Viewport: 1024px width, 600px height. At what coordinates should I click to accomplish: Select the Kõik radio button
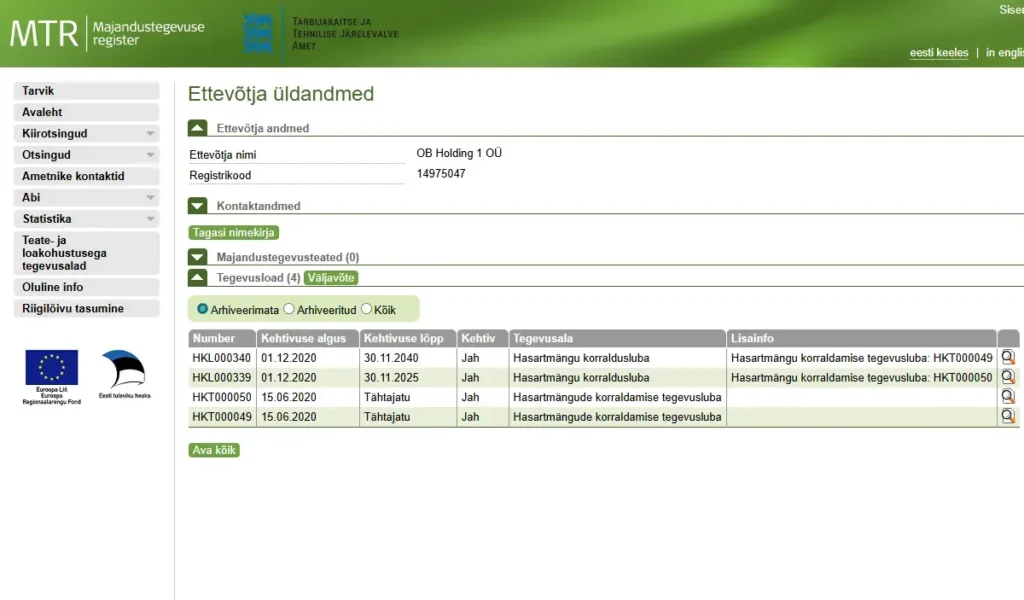click(366, 310)
